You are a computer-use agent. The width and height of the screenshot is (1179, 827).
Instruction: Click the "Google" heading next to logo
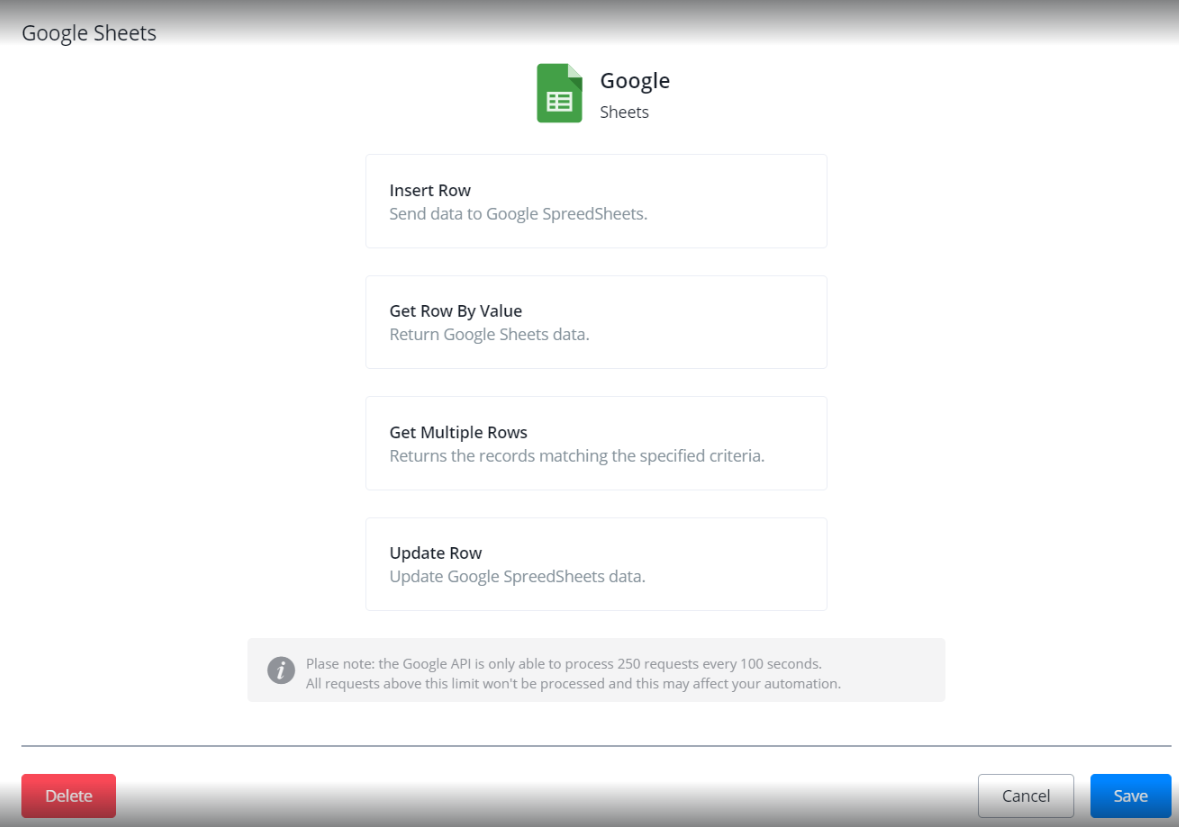pyautogui.click(x=635, y=81)
